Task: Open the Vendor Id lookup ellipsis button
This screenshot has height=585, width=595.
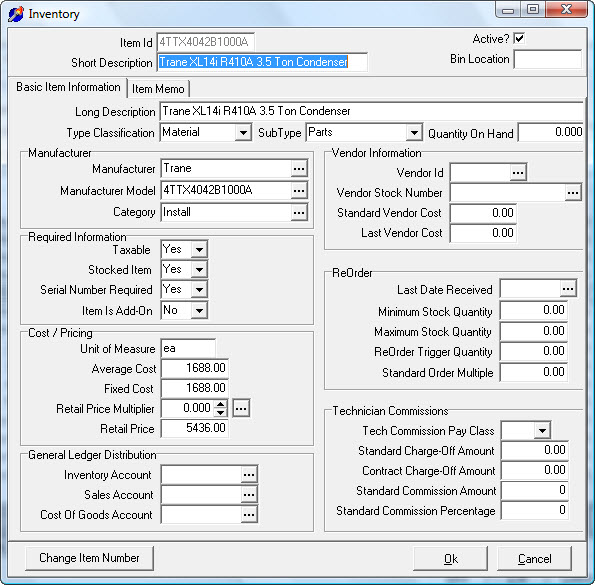Action: 518,173
